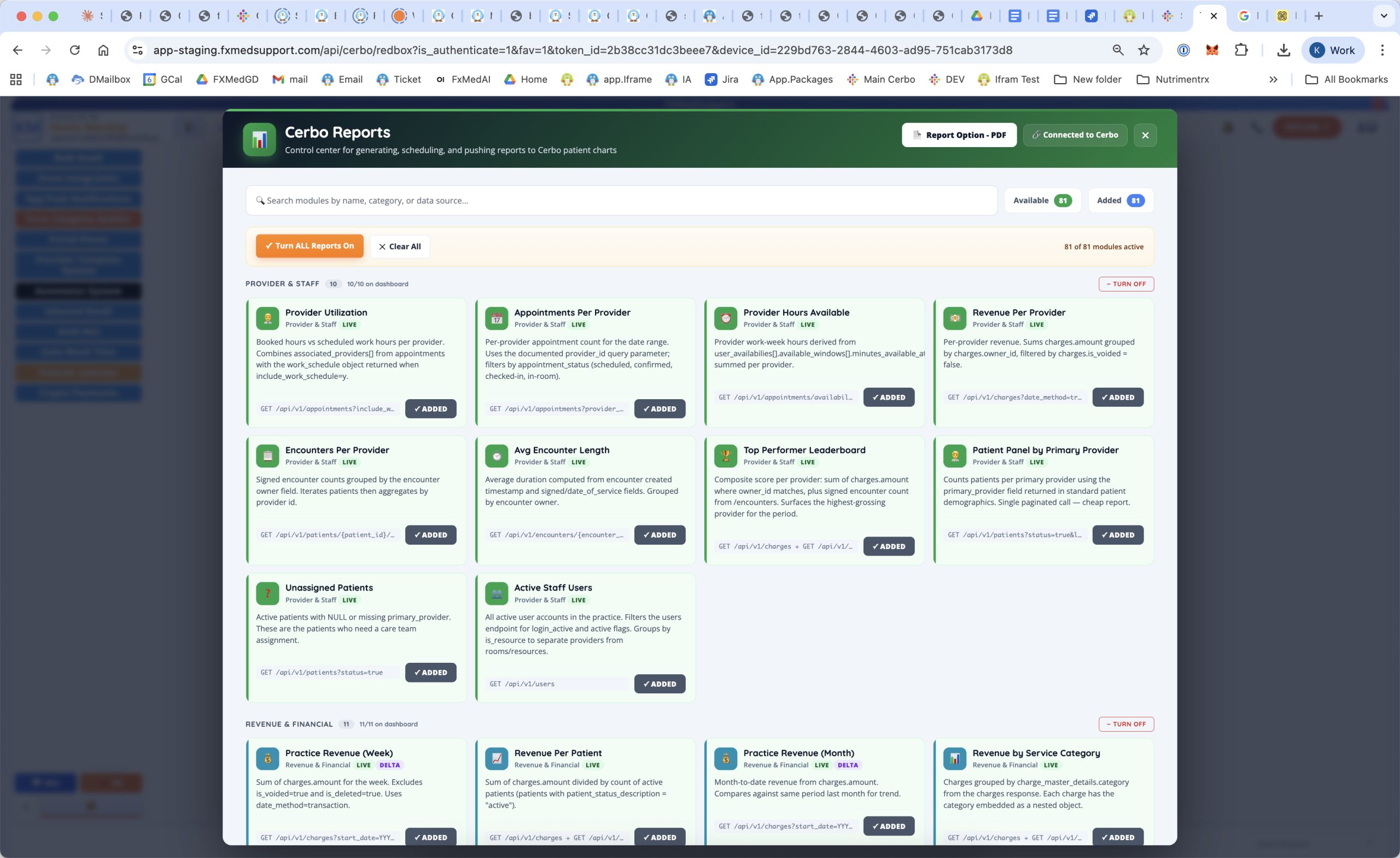Close the Cerbo Reports dialog
The height and width of the screenshot is (858, 1400).
[x=1145, y=135]
